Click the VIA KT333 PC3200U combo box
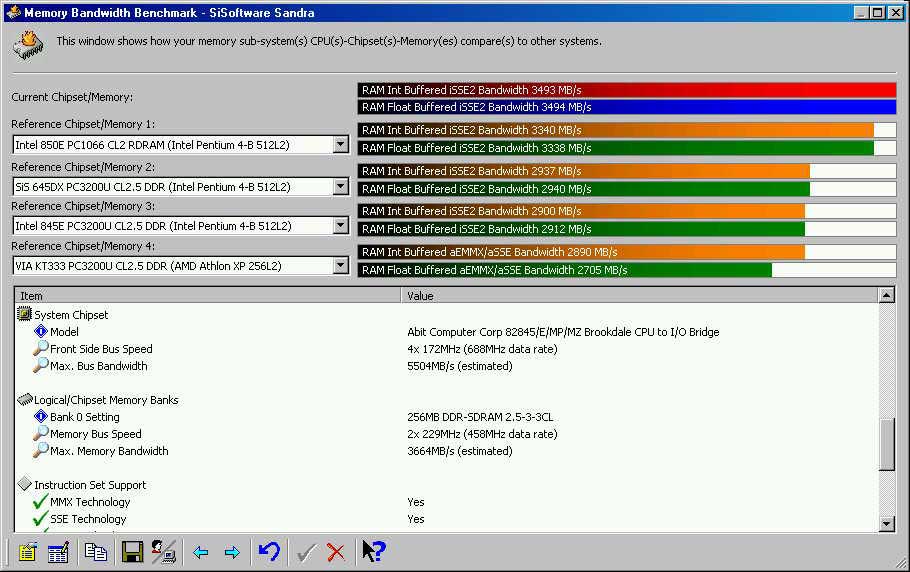The image size is (910, 572). (x=180, y=266)
